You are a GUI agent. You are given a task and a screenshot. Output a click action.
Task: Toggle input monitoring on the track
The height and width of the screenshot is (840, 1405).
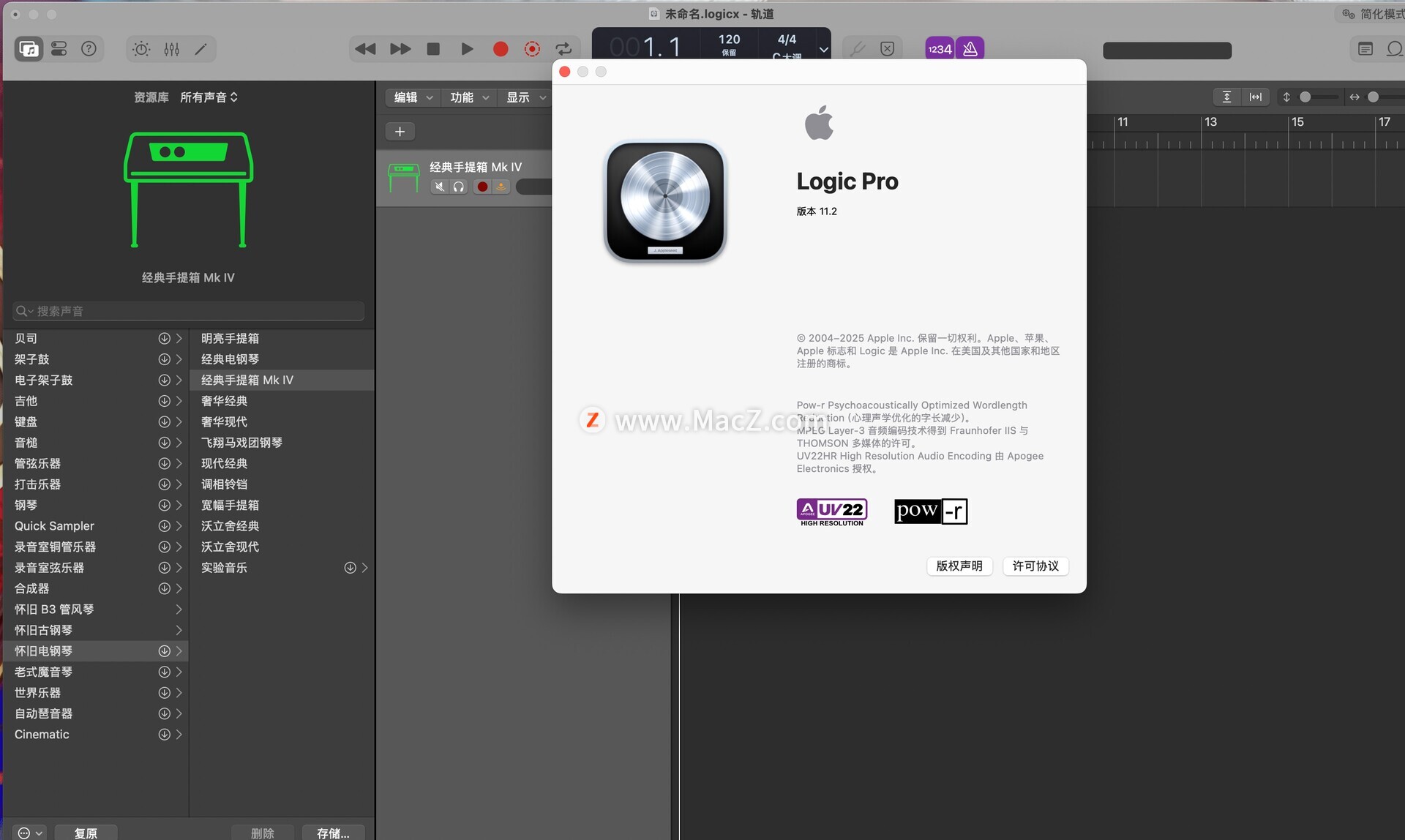click(501, 187)
